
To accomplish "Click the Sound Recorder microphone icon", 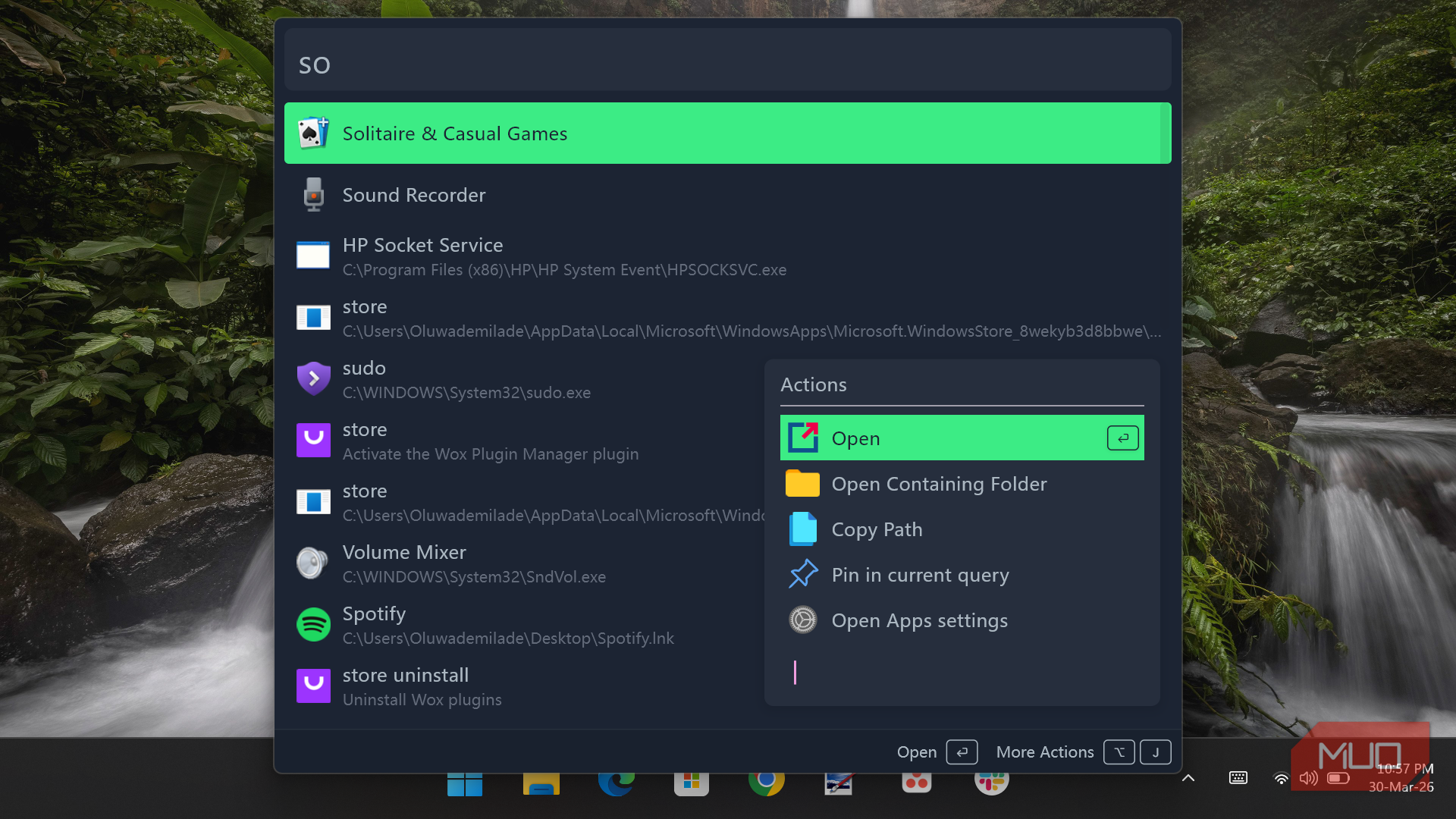I will pos(313,195).
